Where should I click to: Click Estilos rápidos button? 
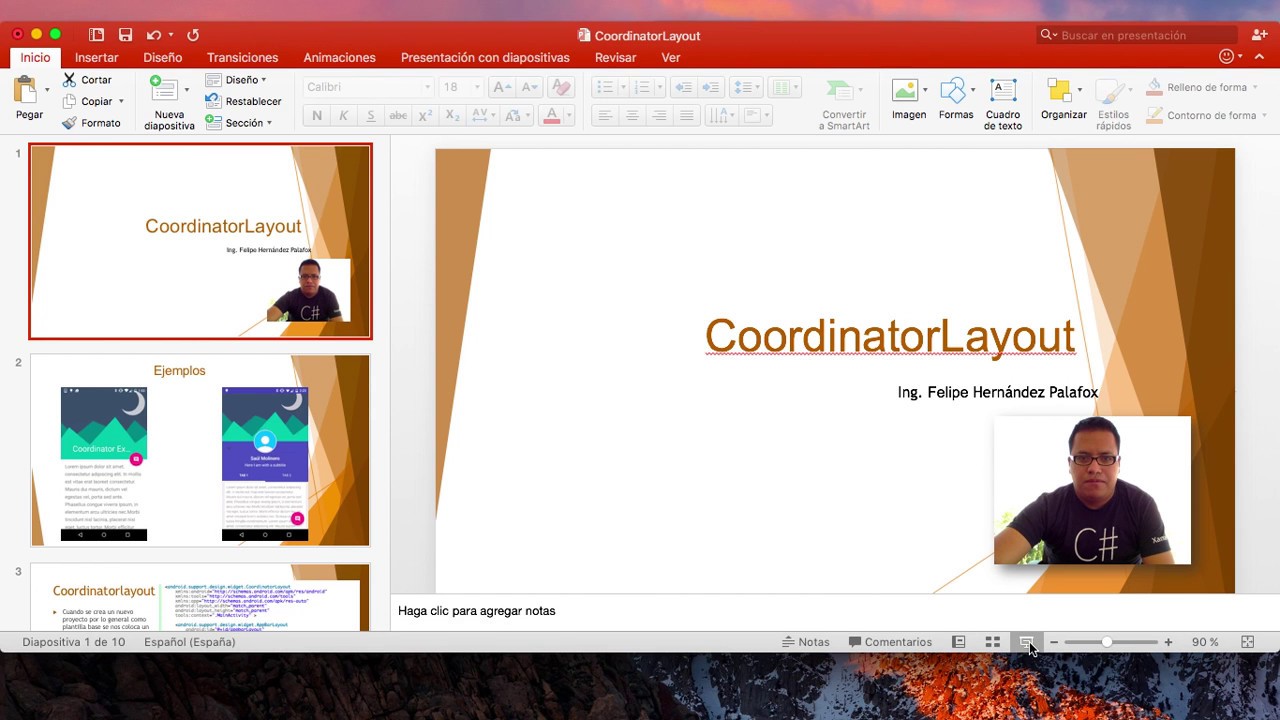point(1113,104)
